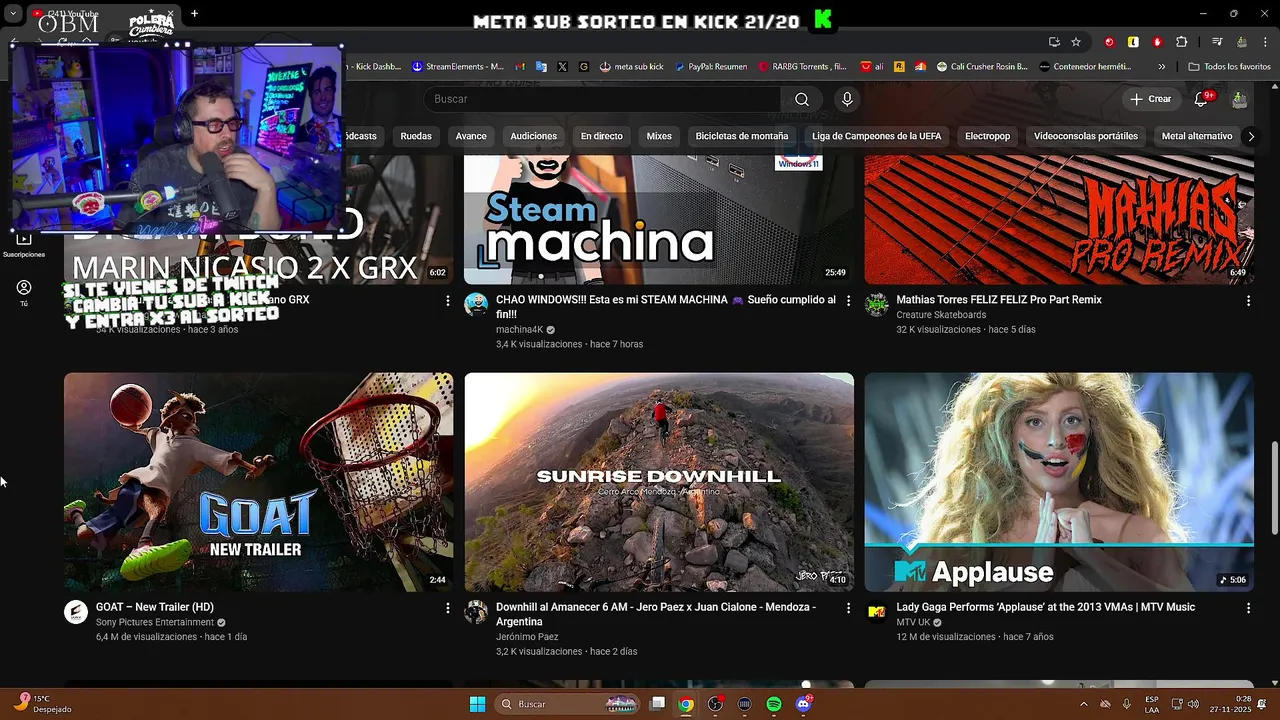Open Lady Gaga Performs 'Applause' title
1280x720 pixels.
pyautogui.click(x=1046, y=607)
